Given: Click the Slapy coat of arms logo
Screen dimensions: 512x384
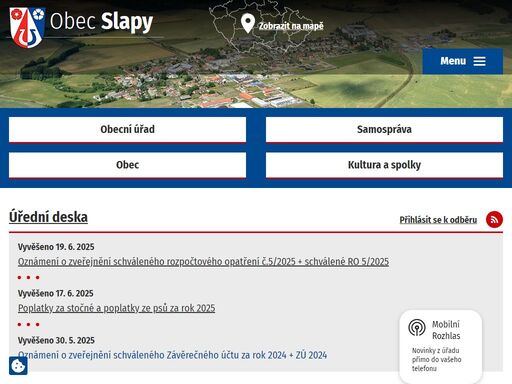Looking at the screenshot, I should (27, 28).
